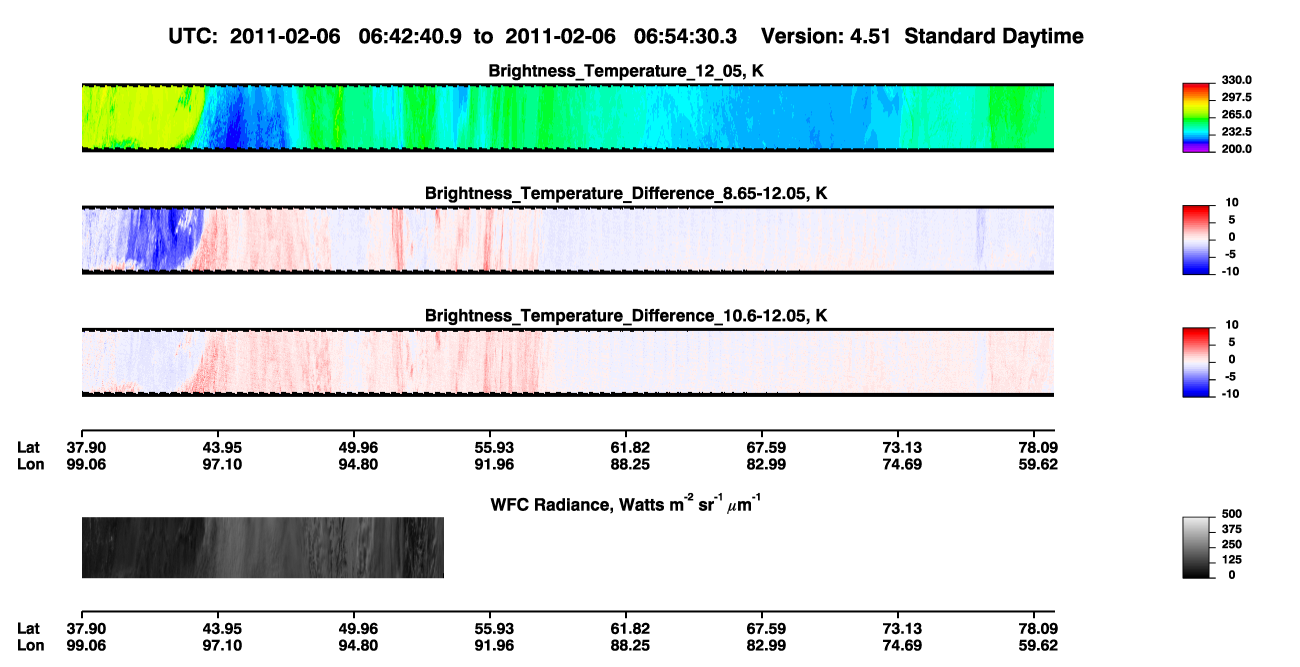Image resolution: width=1300 pixels, height=667 pixels.
Task: Click the "375" label on the WFC colorbar
Action: coord(1232,530)
